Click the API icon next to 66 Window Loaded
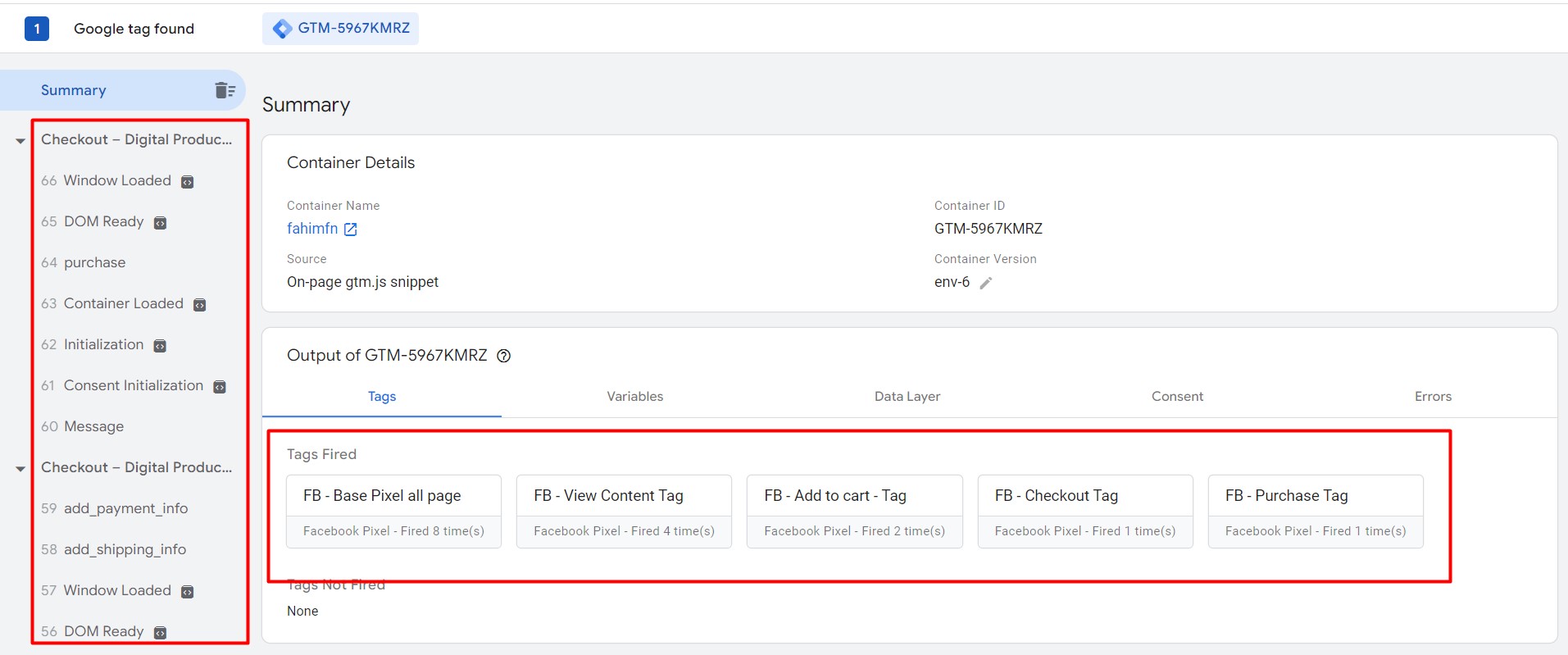 [x=187, y=182]
